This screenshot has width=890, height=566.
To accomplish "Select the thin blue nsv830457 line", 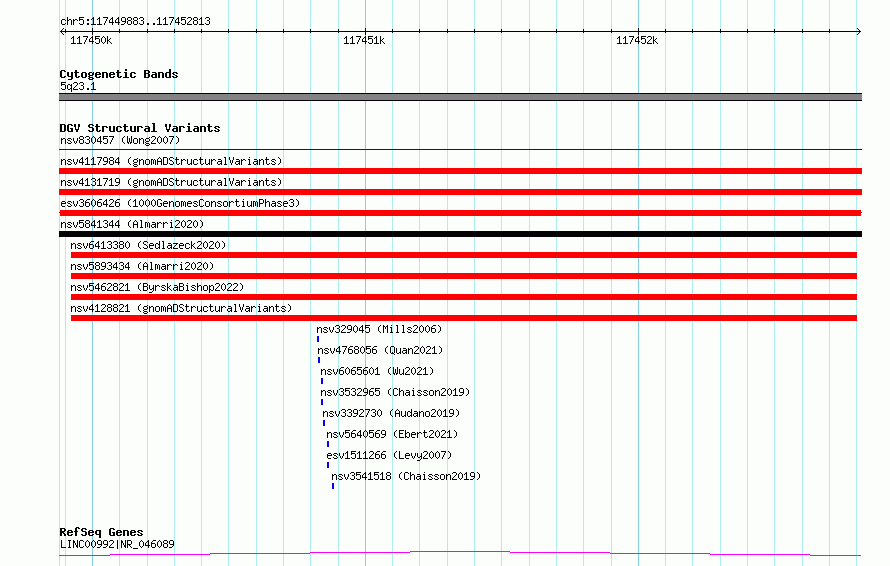I will [460, 150].
